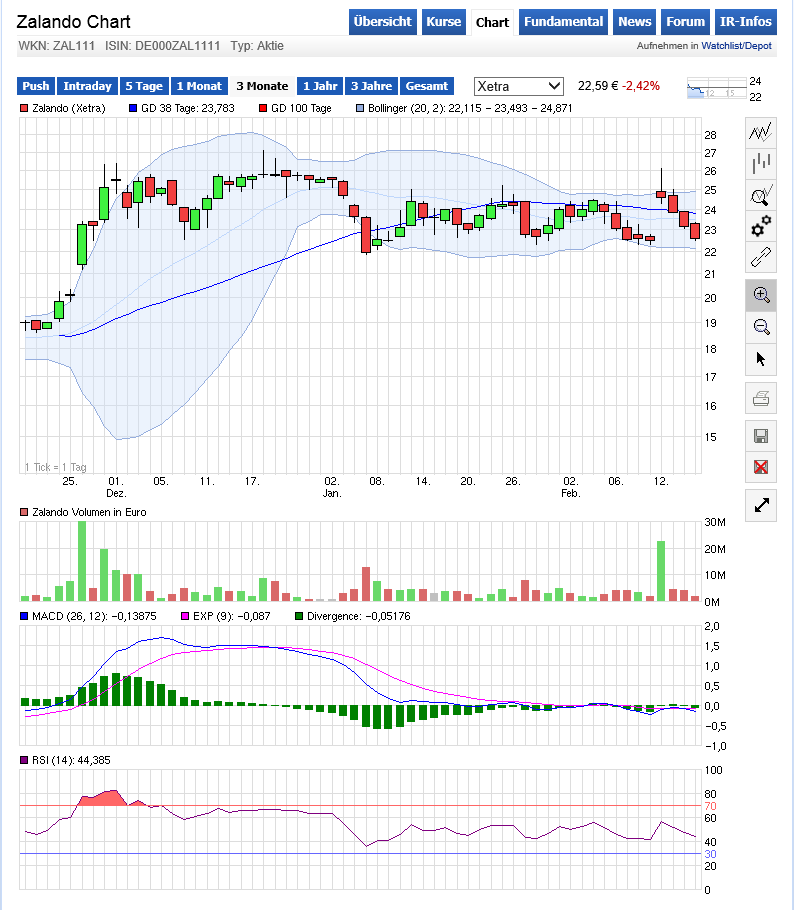794x910 pixels.
Task: Expand chart to fullscreen arrow icon
Action: [x=760, y=505]
